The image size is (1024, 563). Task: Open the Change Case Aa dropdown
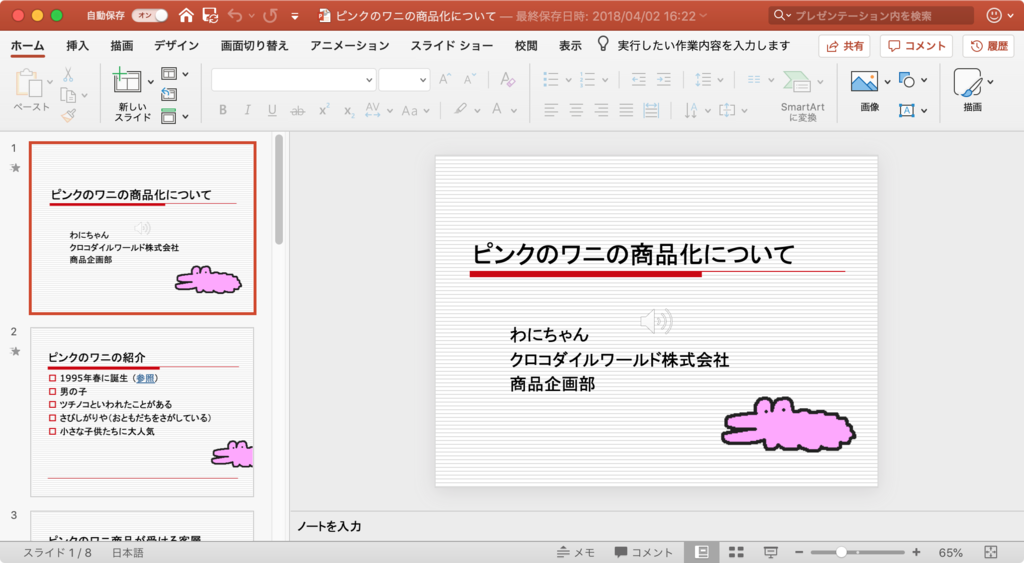click(x=415, y=110)
